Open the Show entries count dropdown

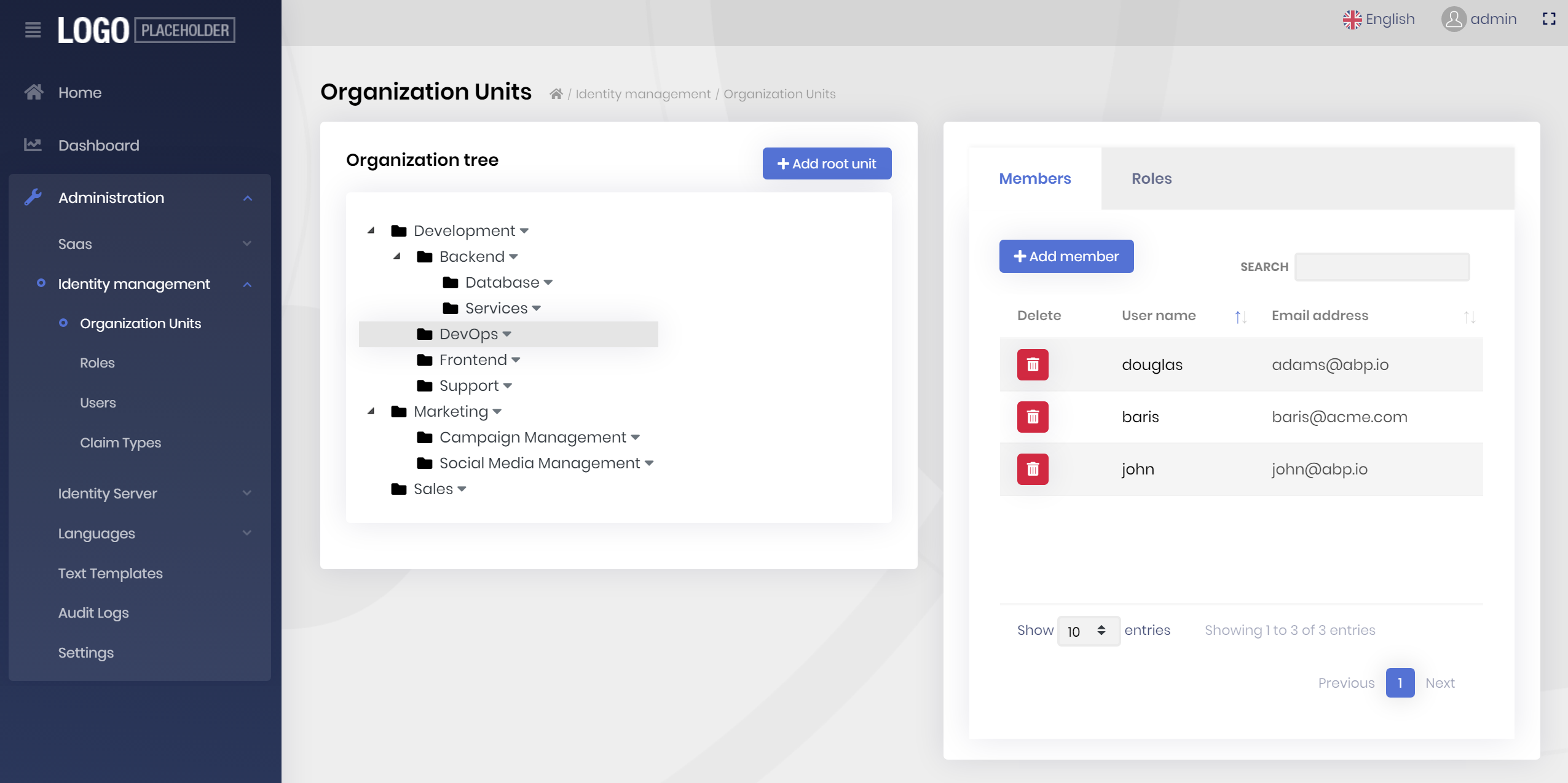[1088, 631]
